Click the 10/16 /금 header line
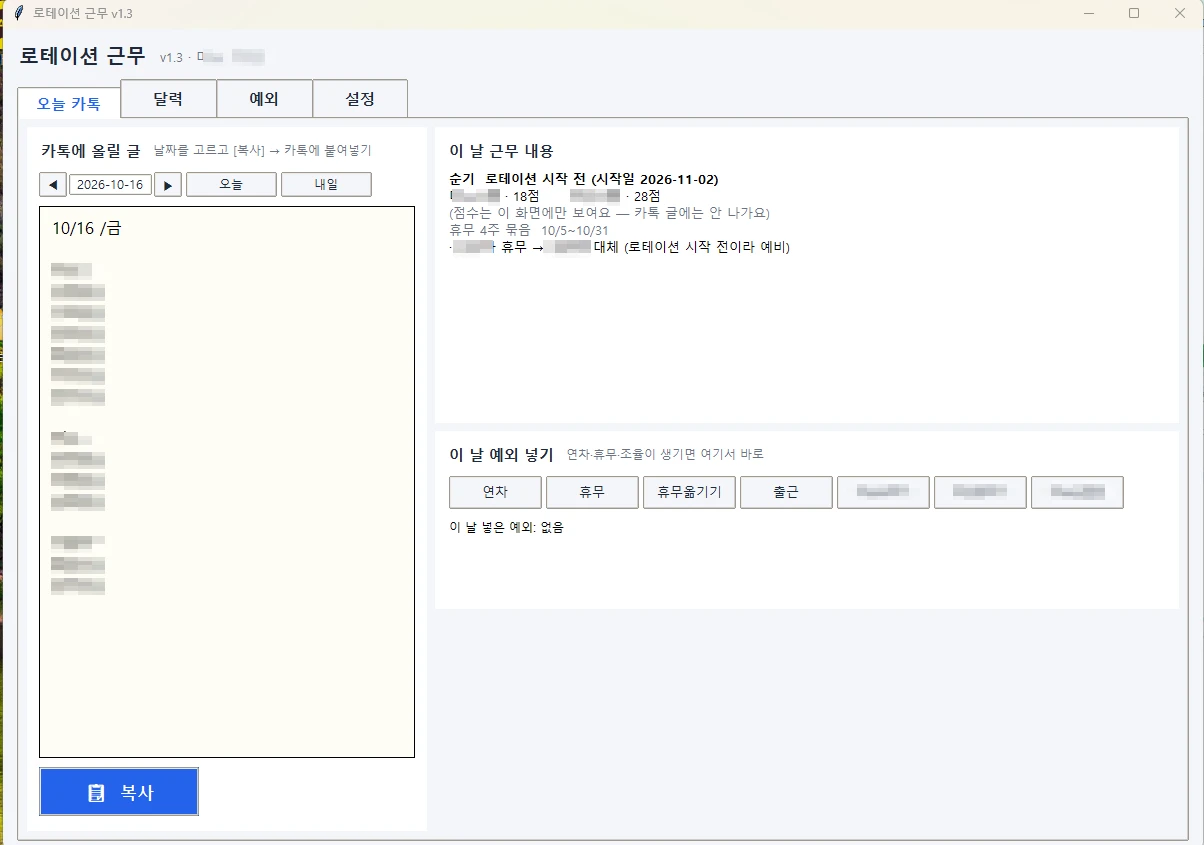 point(87,228)
